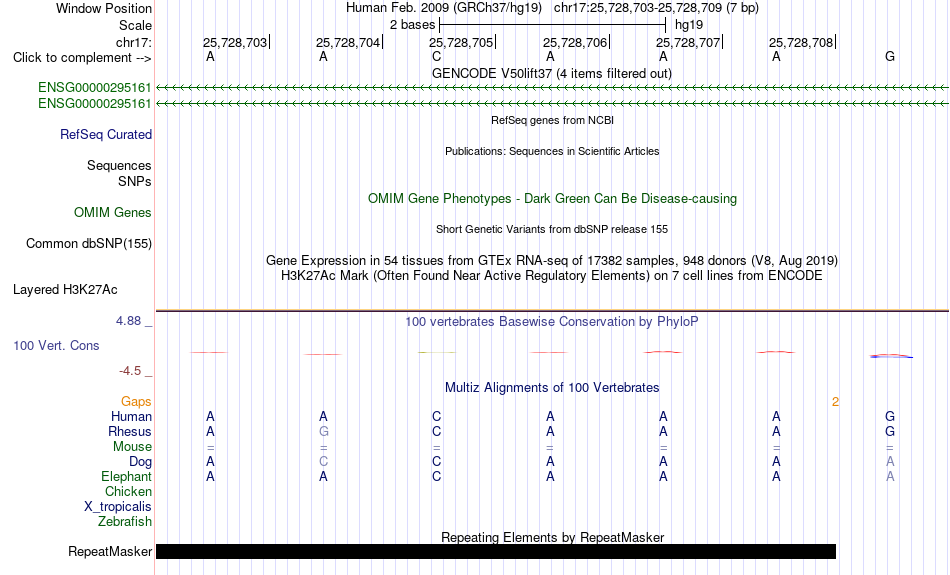Select the Elephant alignment row label
This screenshot has height=575, width=950.
pyautogui.click(x=126, y=477)
